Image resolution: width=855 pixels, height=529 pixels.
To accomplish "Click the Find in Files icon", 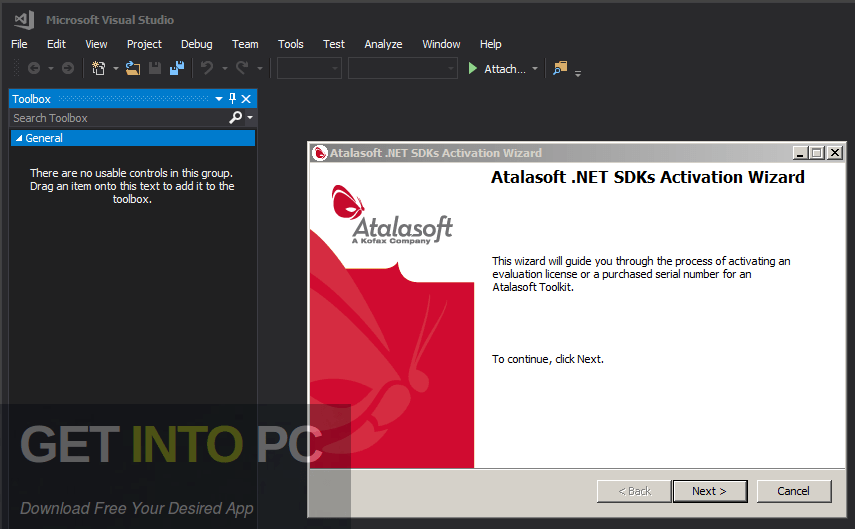I will click(x=560, y=68).
